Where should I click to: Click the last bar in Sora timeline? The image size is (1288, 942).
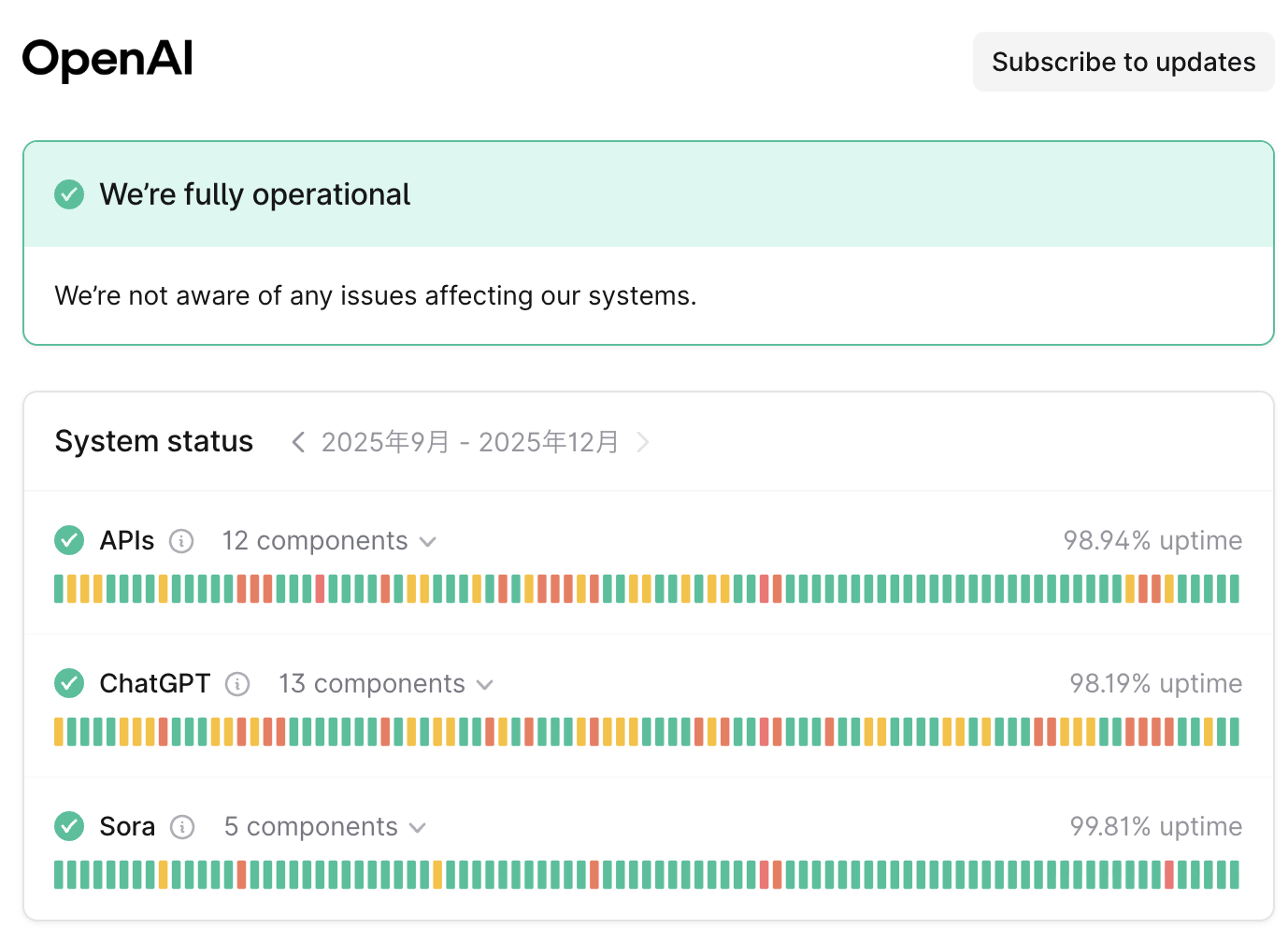(x=1234, y=875)
